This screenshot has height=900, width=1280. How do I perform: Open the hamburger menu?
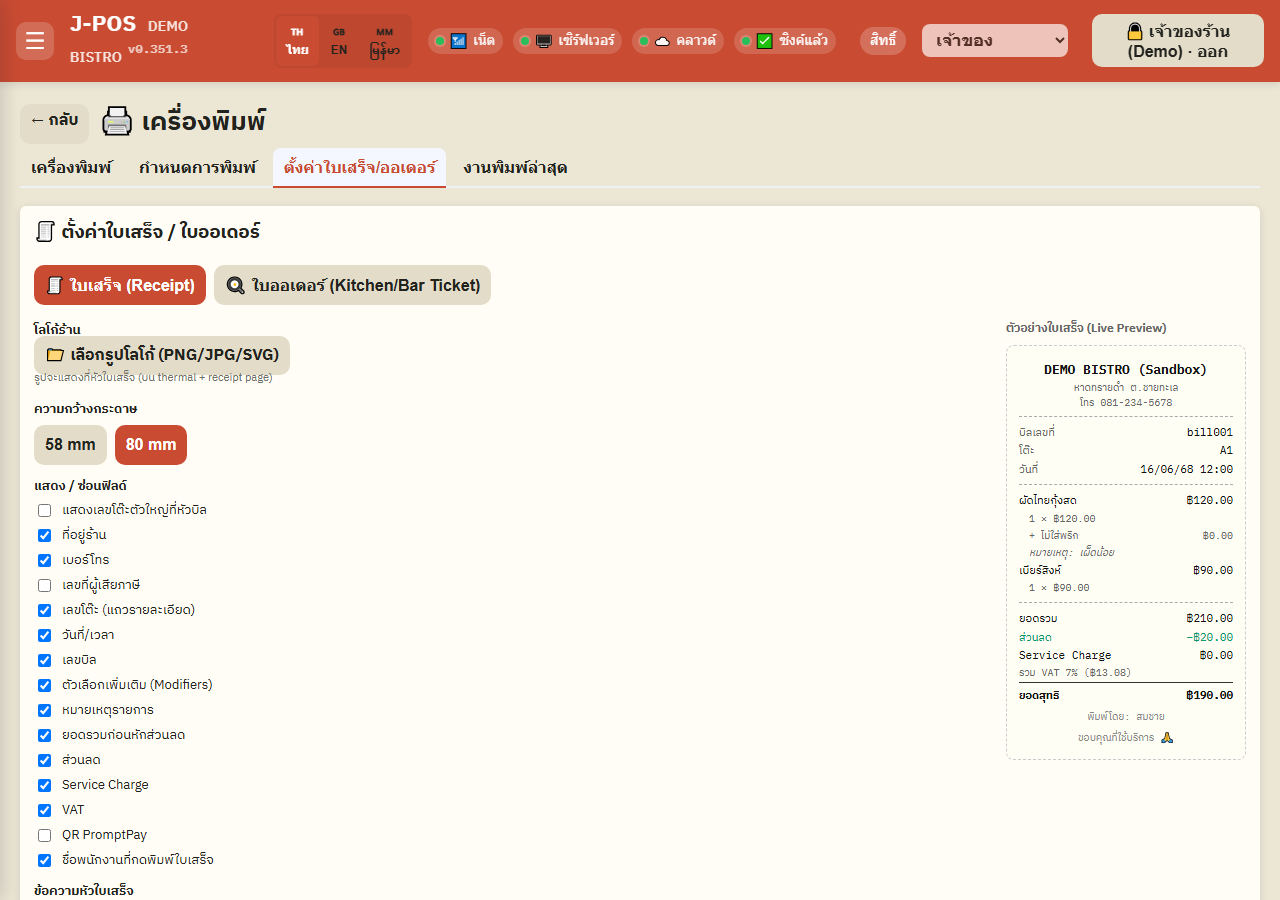pyautogui.click(x=35, y=41)
